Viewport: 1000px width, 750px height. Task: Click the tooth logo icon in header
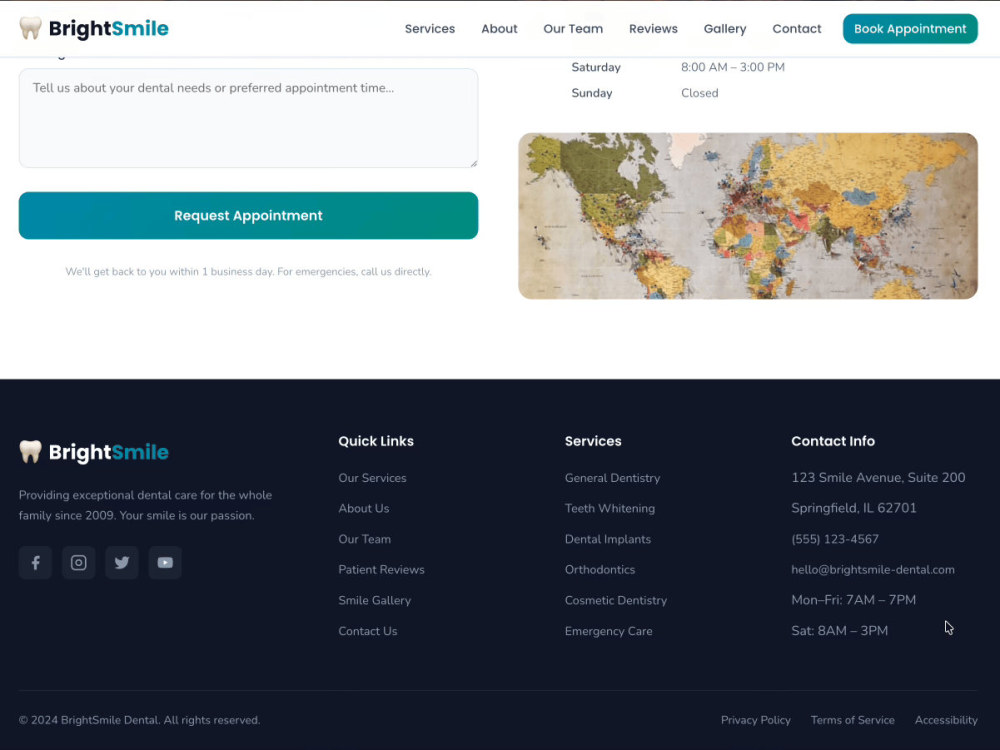pos(30,28)
